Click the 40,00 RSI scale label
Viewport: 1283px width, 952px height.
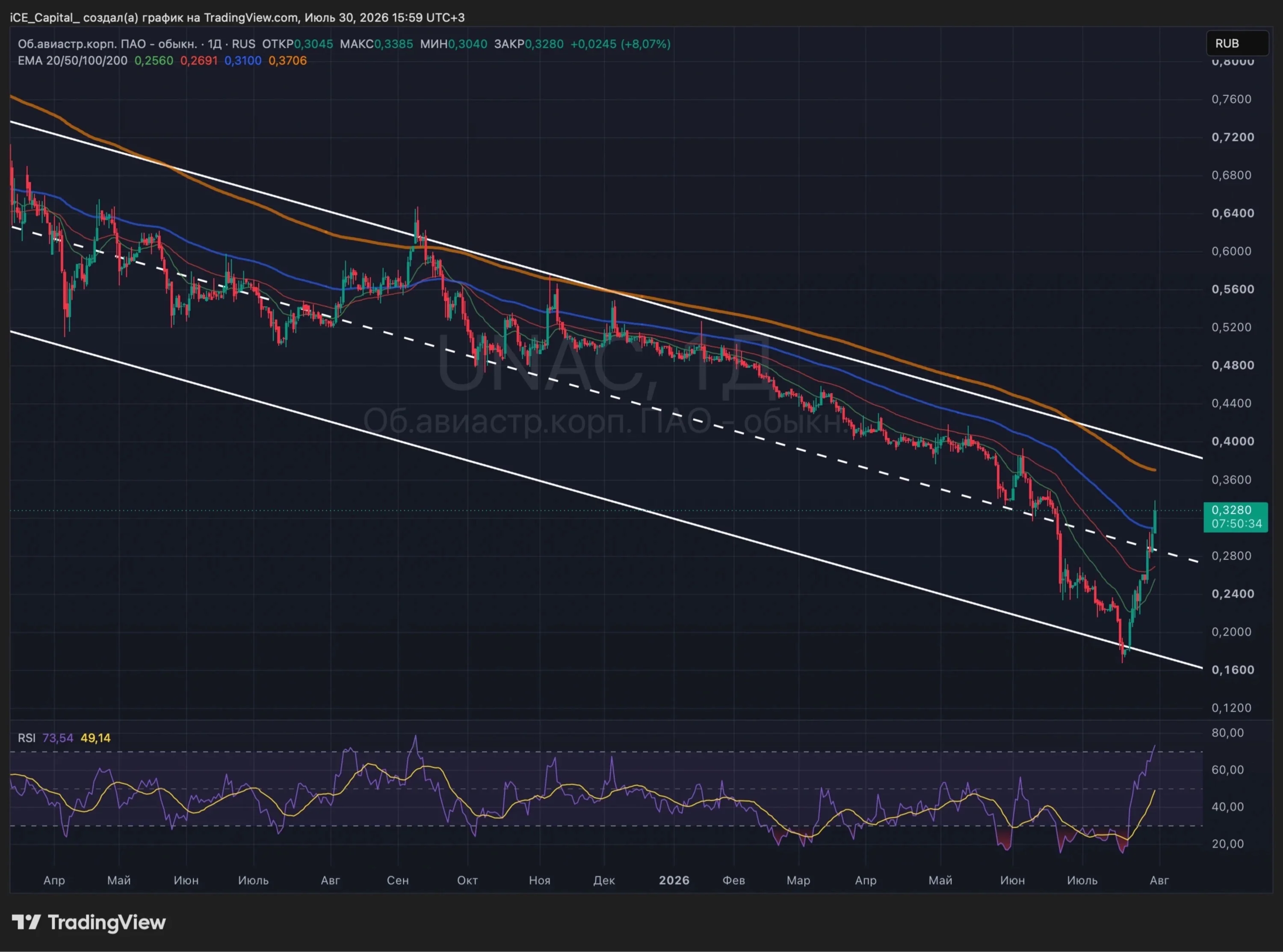pos(1228,807)
